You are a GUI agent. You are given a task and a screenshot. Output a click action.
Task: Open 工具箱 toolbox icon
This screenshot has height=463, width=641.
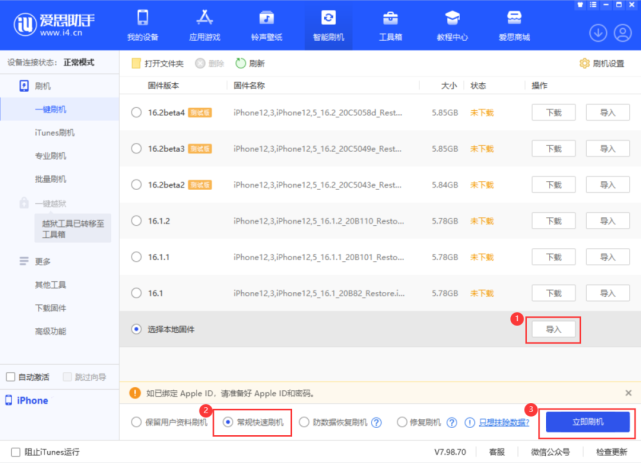pyautogui.click(x=390, y=18)
